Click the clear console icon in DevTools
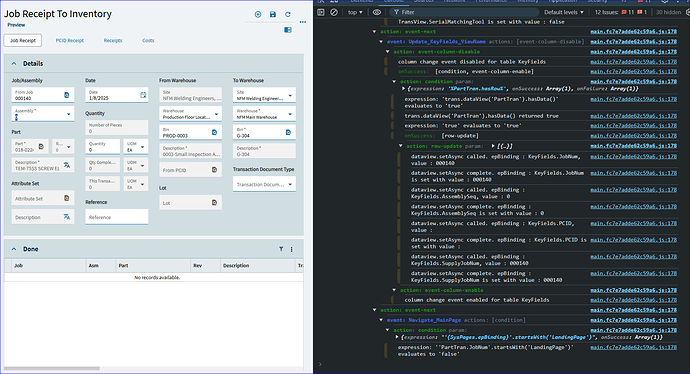 [334, 12]
